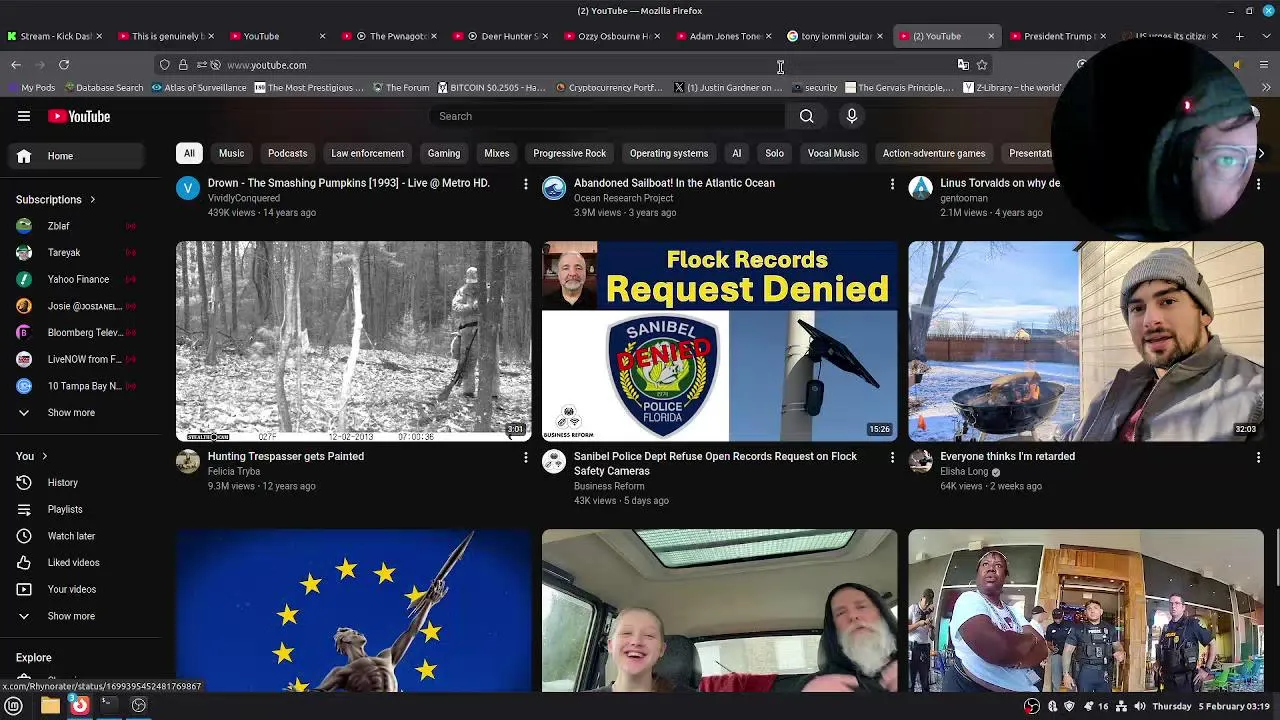
Task: Open options menu for Hunting Trespasser video
Action: point(526,457)
